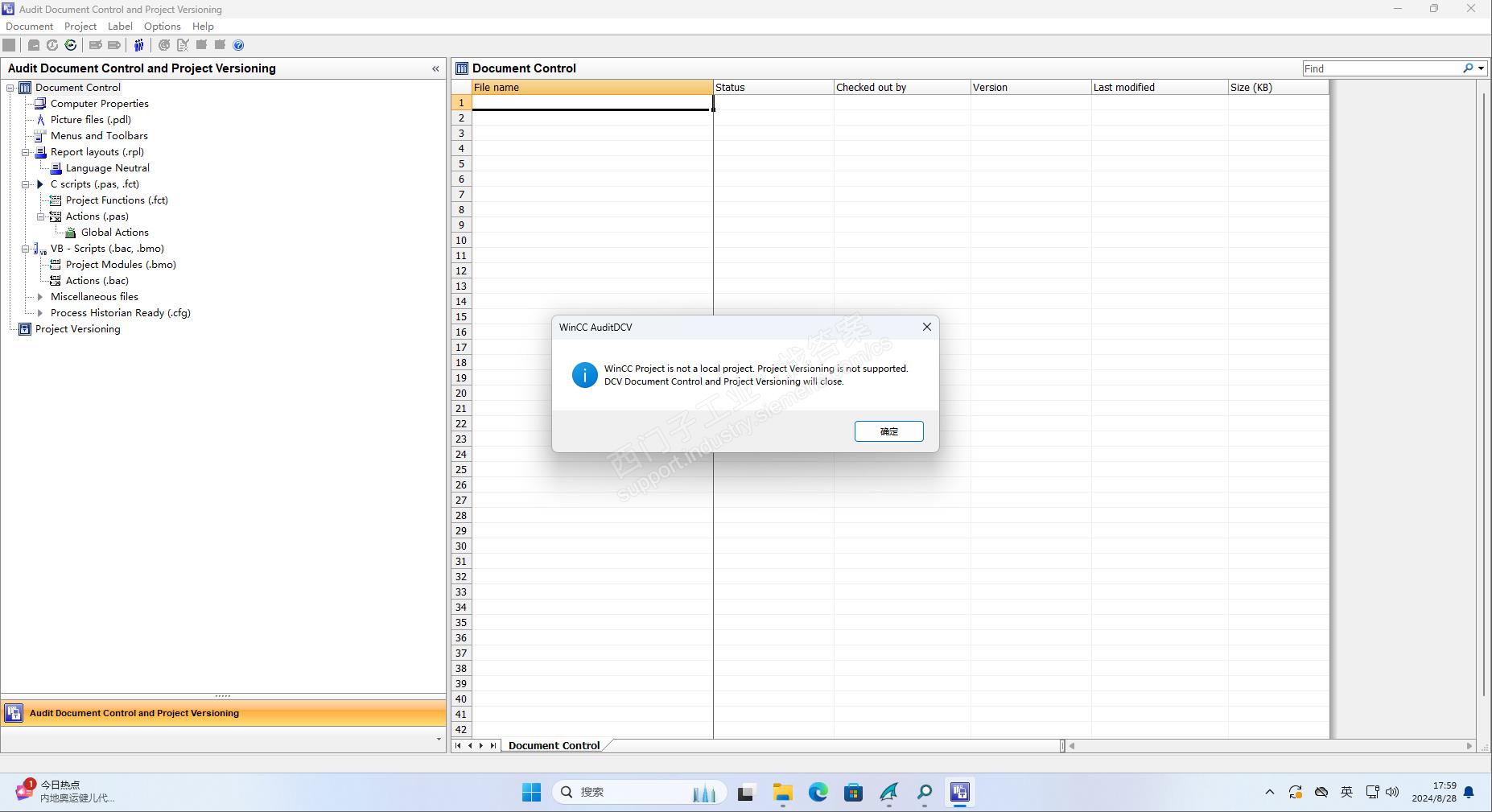Open the Windows Start menu
This screenshot has height=812, width=1492.
click(x=532, y=793)
